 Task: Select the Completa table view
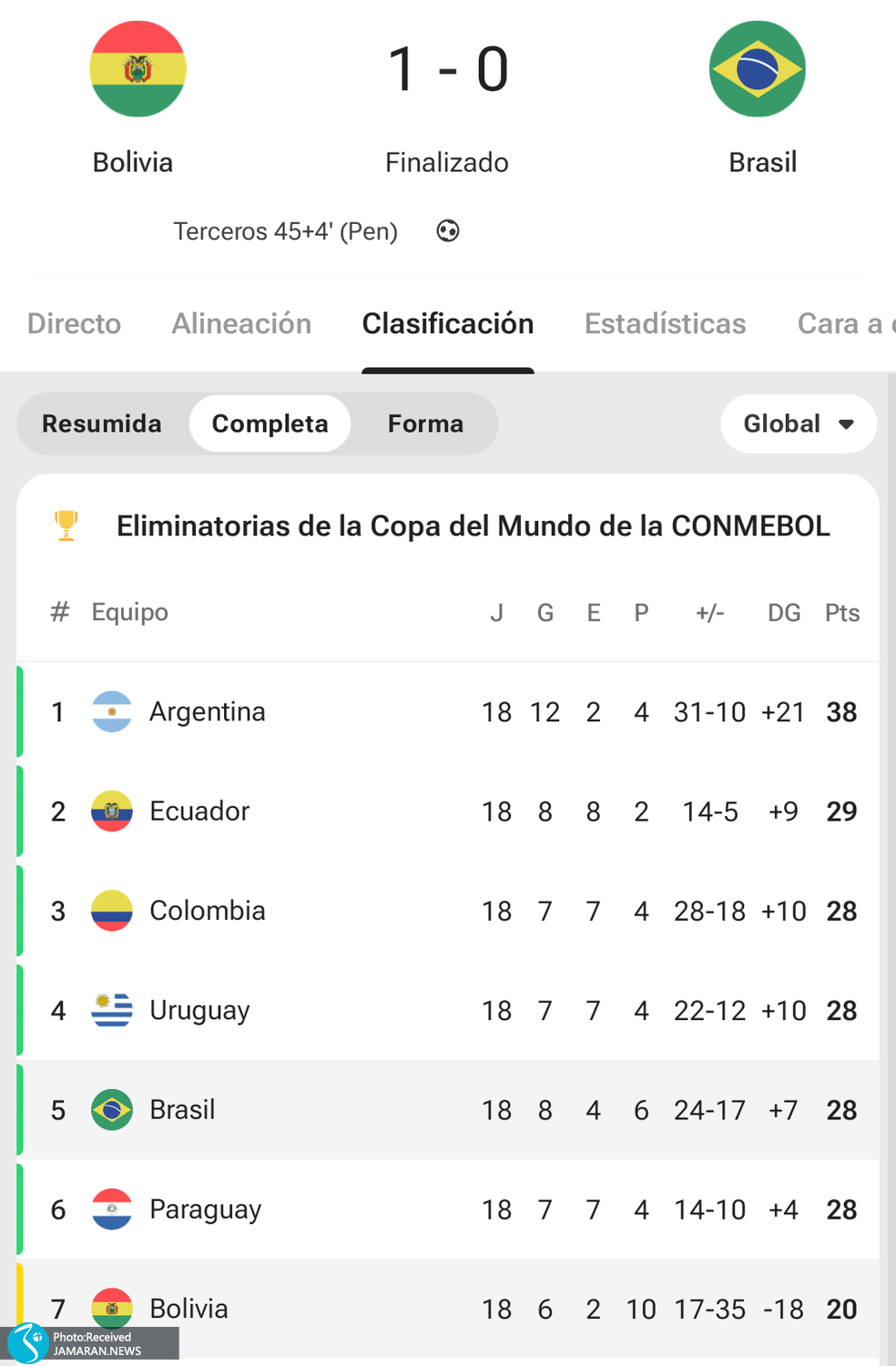pos(270,423)
